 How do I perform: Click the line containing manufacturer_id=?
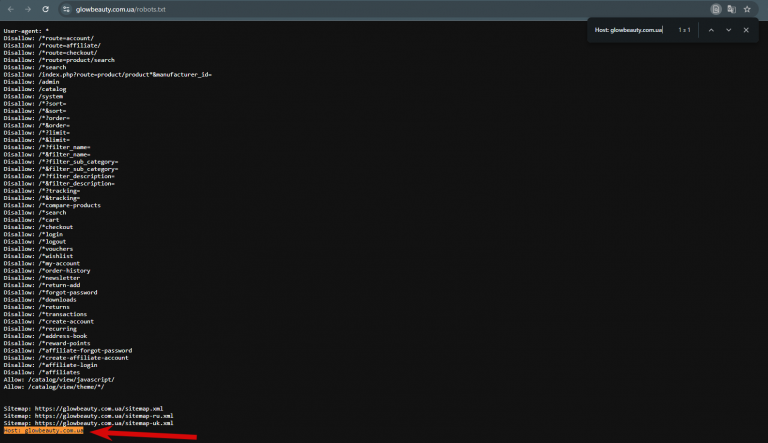[108, 74]
